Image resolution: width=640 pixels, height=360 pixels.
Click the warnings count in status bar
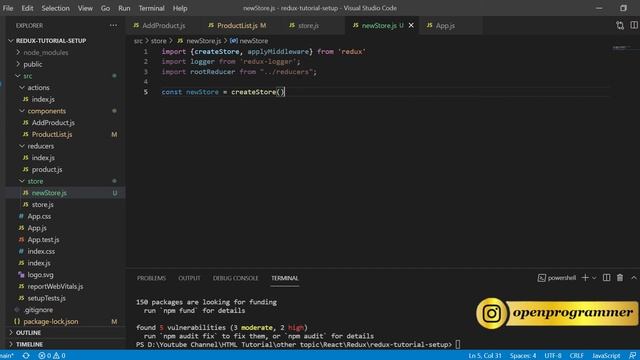click(59, 356)
